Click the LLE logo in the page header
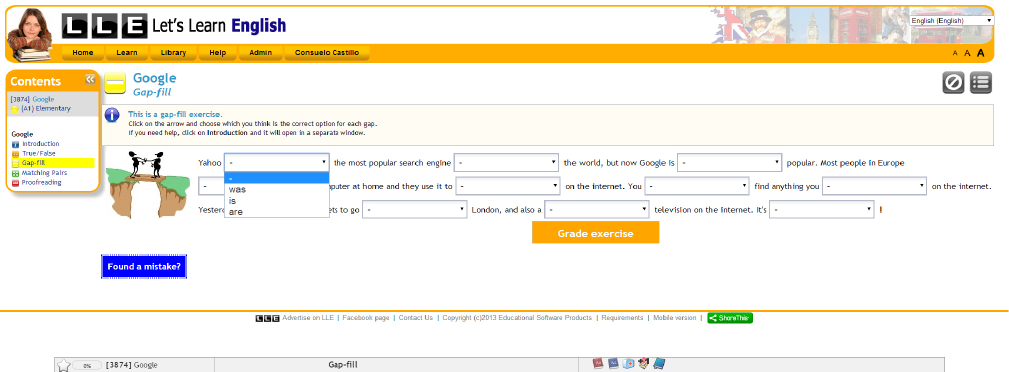This screenshot has width=1009, height=372. 104,26
